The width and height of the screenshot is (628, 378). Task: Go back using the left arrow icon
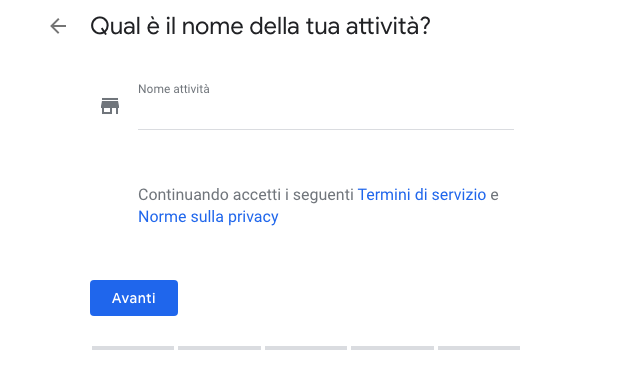tap(58, 26)
